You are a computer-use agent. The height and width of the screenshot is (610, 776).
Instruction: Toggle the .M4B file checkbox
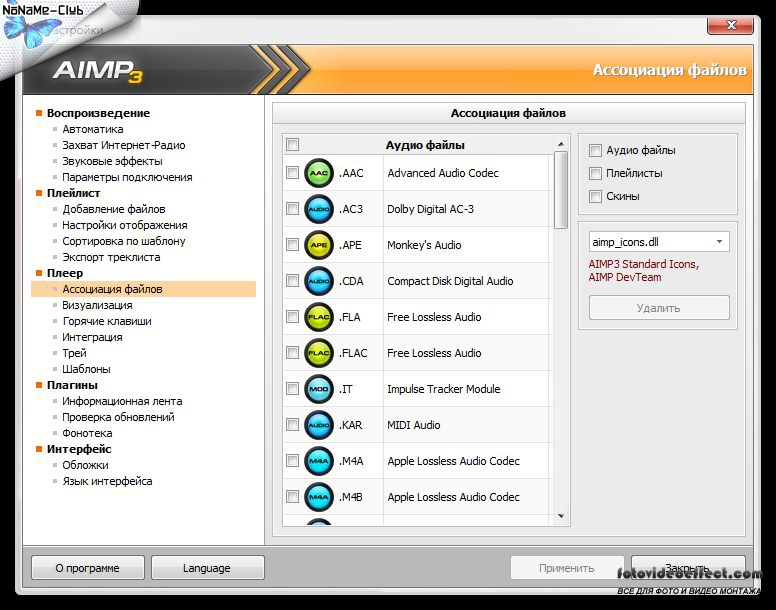tap(292, 497)
